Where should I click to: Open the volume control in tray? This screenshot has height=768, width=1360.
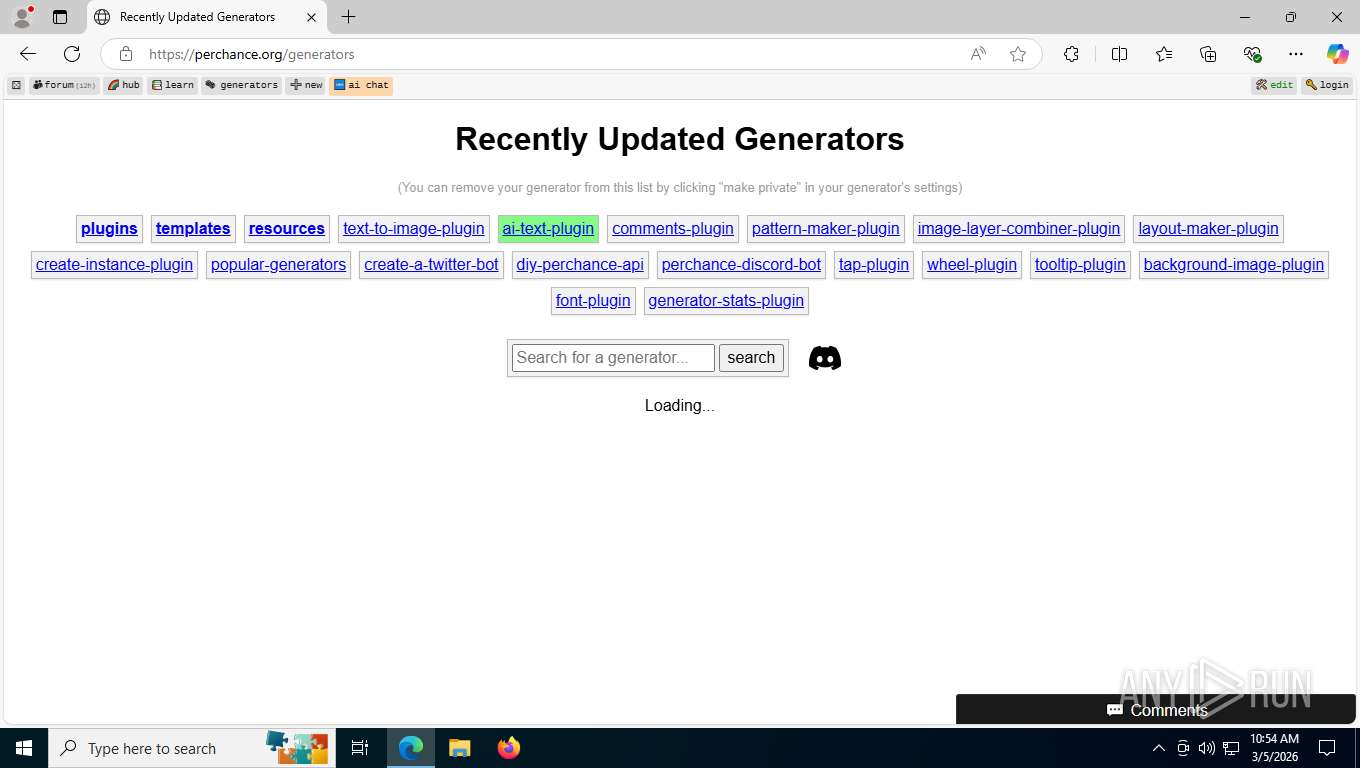1207,748
